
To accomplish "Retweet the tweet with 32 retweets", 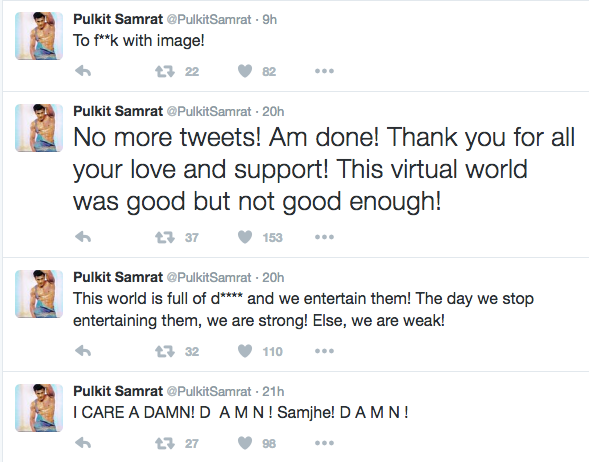I will click(x=165, y=351).
